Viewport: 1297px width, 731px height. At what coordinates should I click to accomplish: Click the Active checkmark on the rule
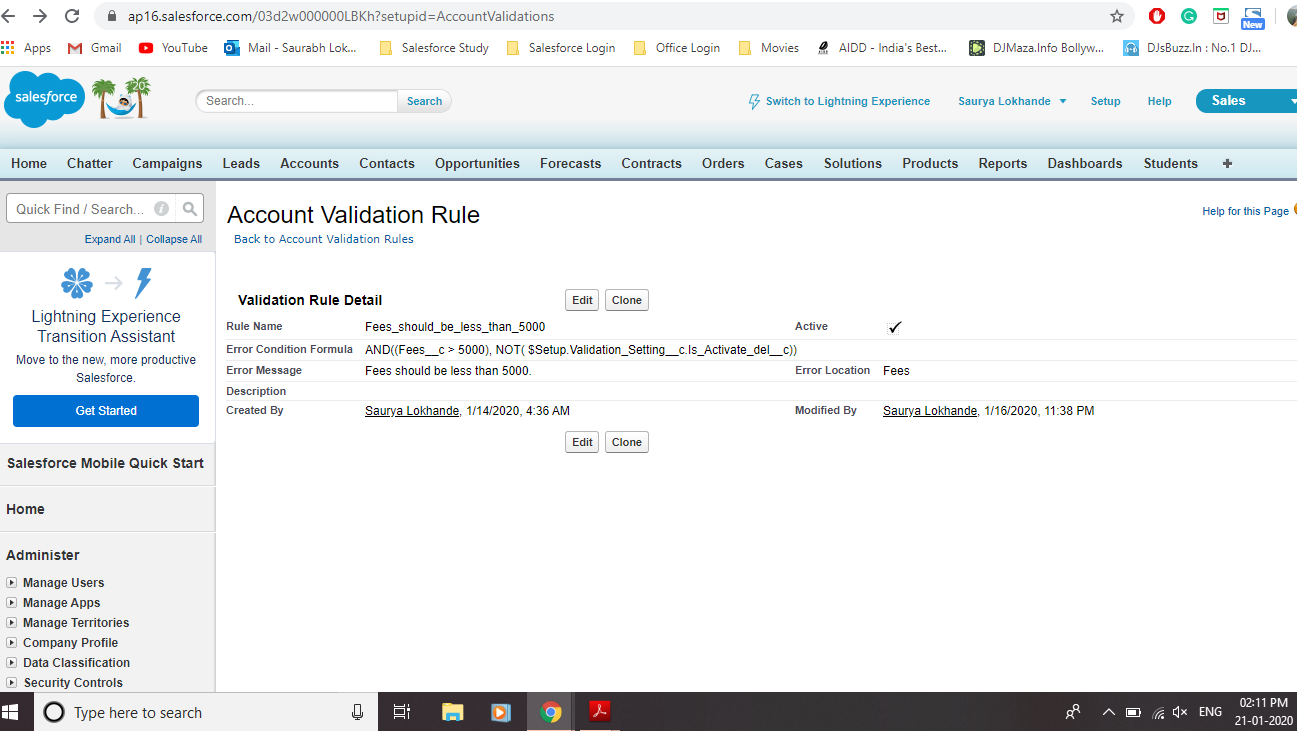895,327
